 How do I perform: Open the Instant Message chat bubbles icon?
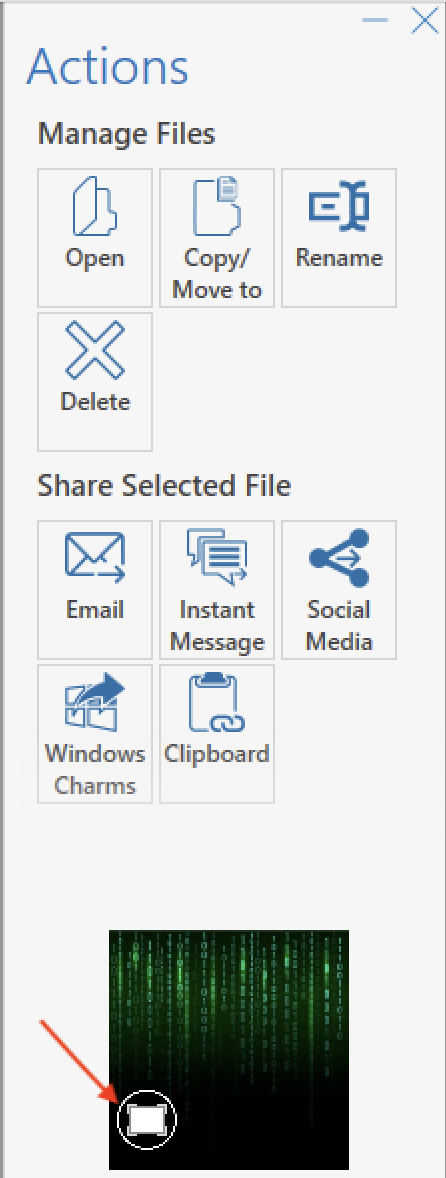(217, 556)
